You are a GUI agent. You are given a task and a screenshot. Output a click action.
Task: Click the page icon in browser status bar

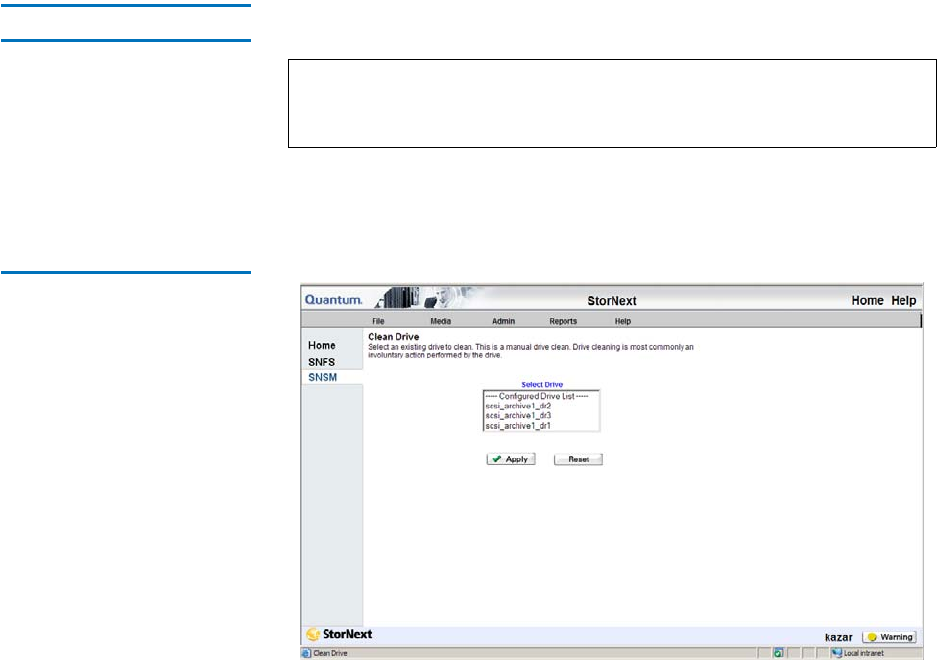[306, 653]
